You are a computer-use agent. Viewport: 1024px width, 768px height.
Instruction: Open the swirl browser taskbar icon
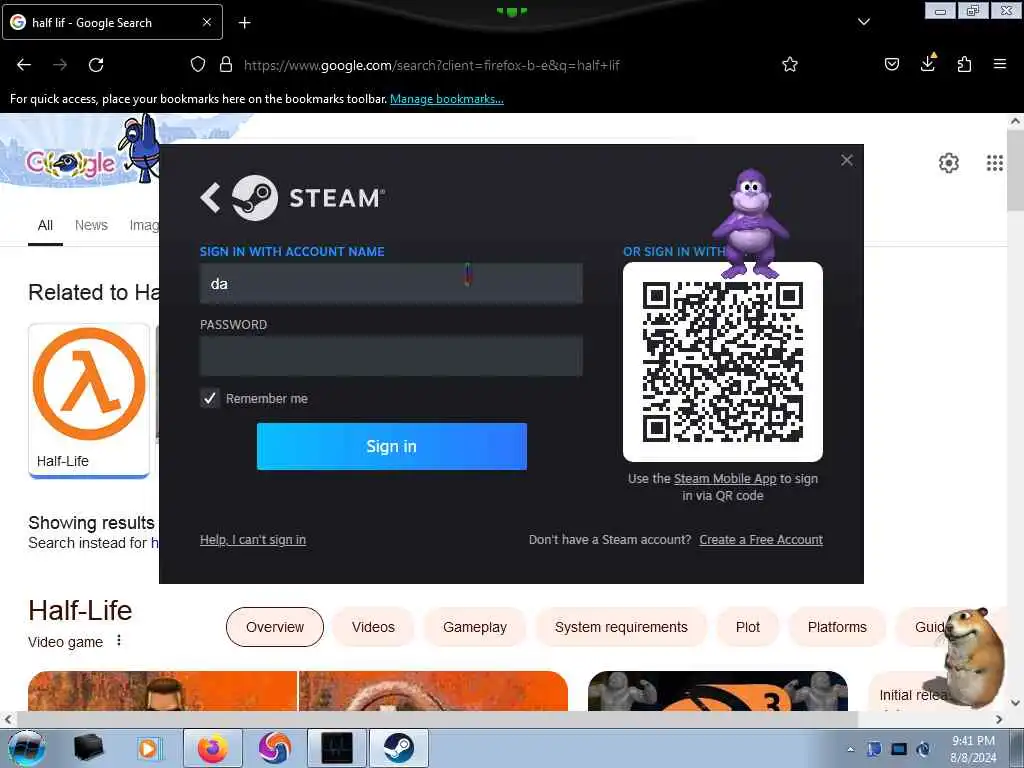(x=274, y=748)
